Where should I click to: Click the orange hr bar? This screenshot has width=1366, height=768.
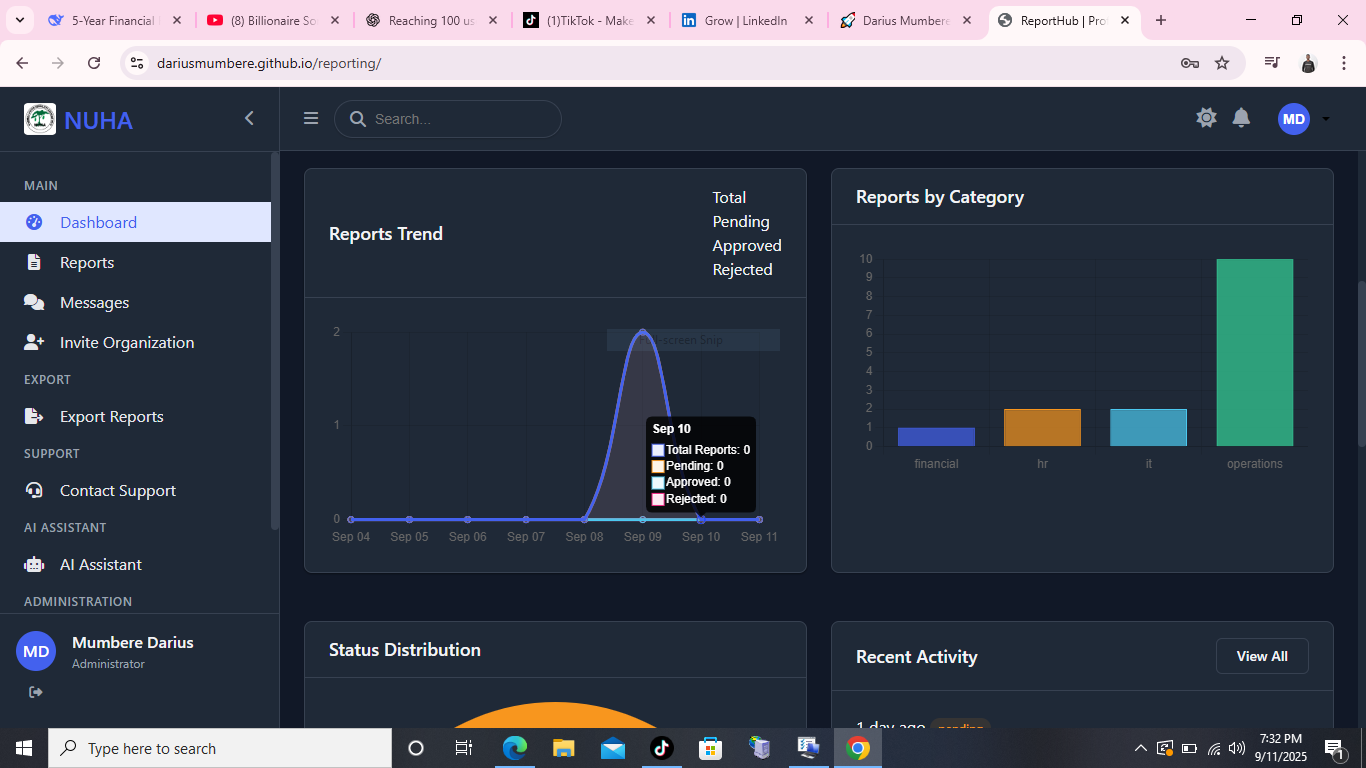tap(1042, 427)
